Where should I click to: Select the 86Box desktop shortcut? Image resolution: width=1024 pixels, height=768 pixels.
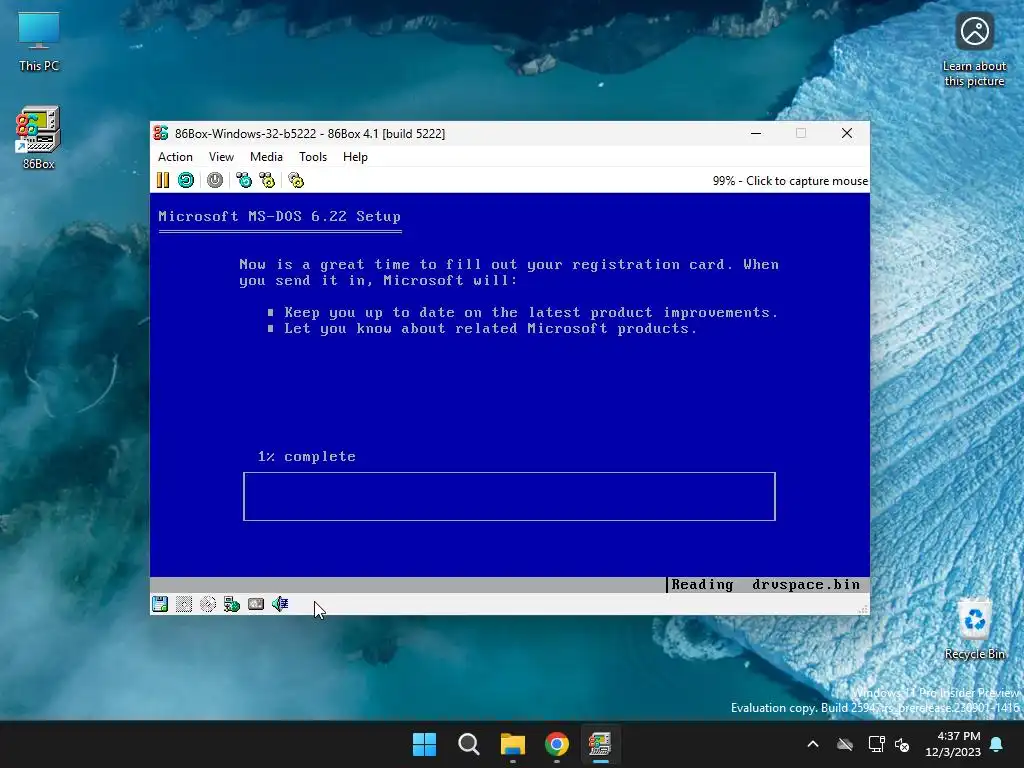point(39,138)
